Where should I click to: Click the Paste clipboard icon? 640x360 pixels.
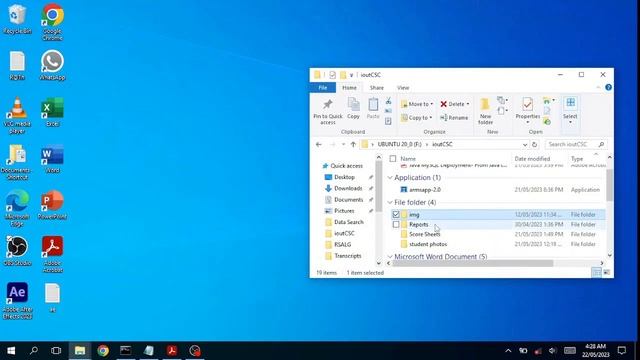click(373, 105)
